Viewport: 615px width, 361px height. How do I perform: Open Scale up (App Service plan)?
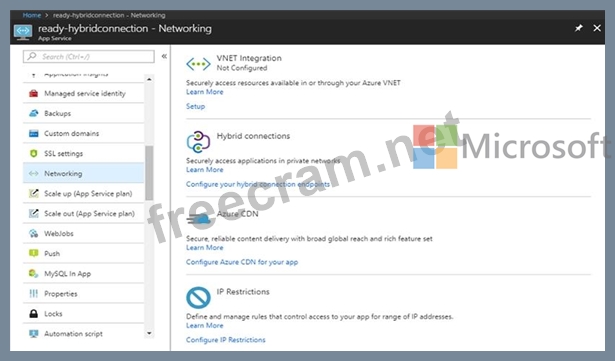tap(84, 193)
